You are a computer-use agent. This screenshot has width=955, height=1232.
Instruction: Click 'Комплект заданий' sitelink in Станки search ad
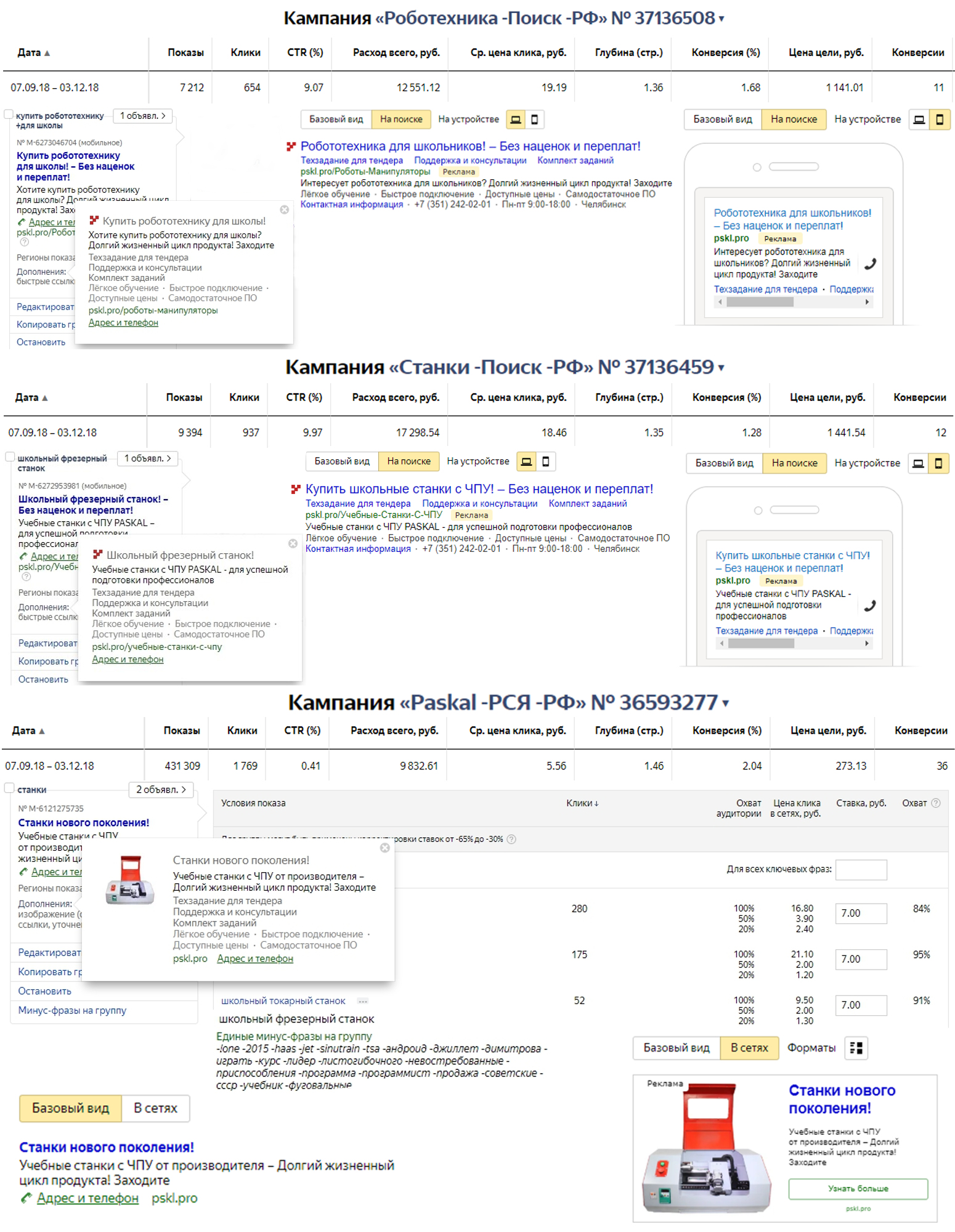click(x=588, y=504)
